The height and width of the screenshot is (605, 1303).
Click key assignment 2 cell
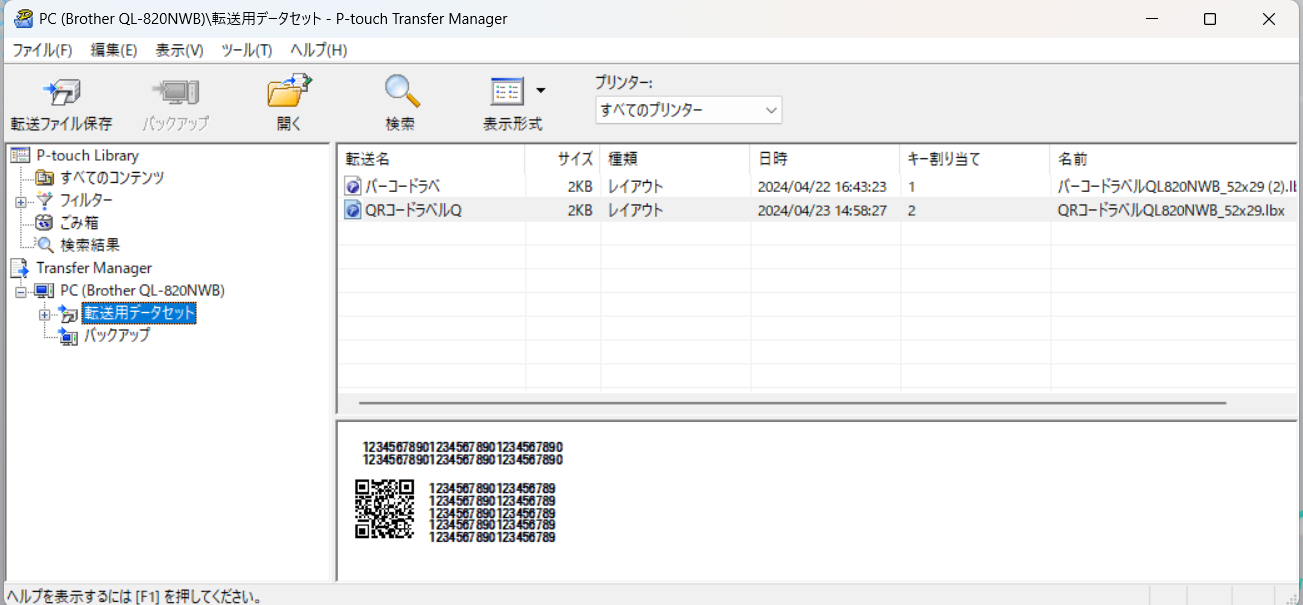pyautogui.click(x=912, y=210)
